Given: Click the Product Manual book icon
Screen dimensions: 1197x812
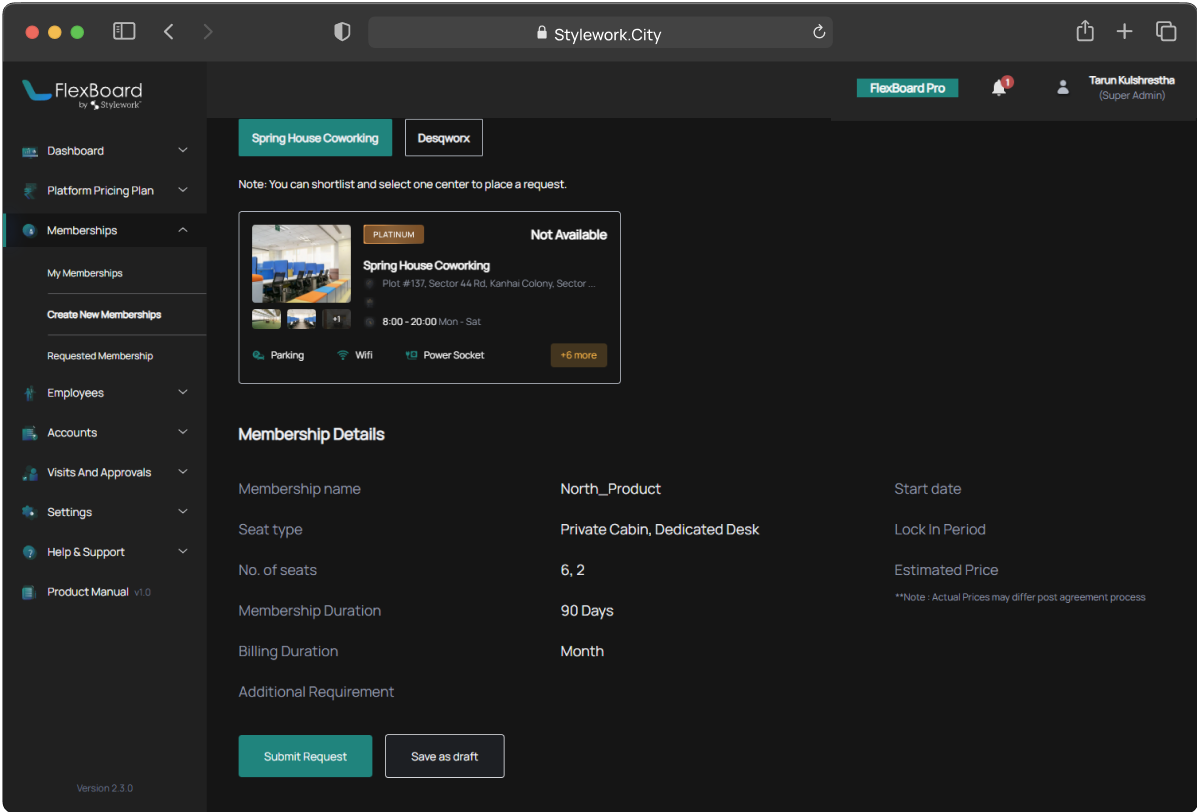Looking at the screenshot, I should pyautogui.click(x=30, y=592).
